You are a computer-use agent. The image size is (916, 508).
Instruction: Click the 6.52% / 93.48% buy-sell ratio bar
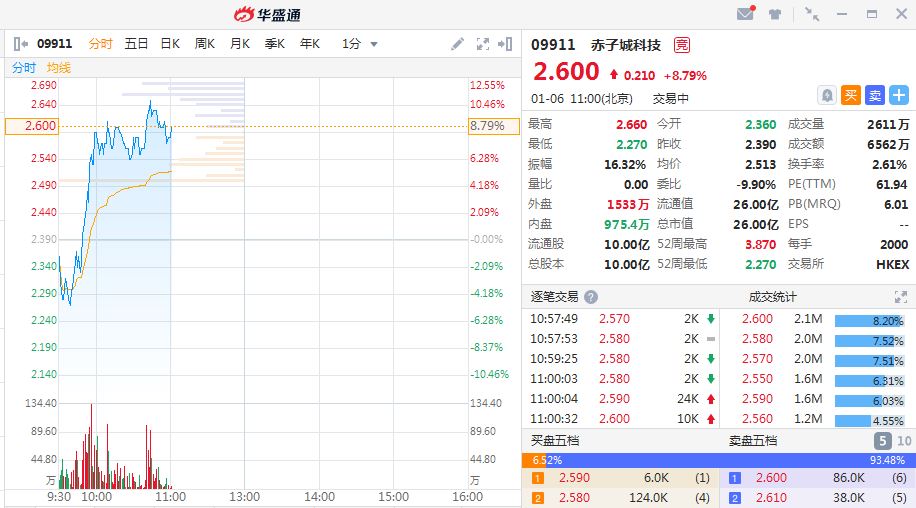(719, 460)
